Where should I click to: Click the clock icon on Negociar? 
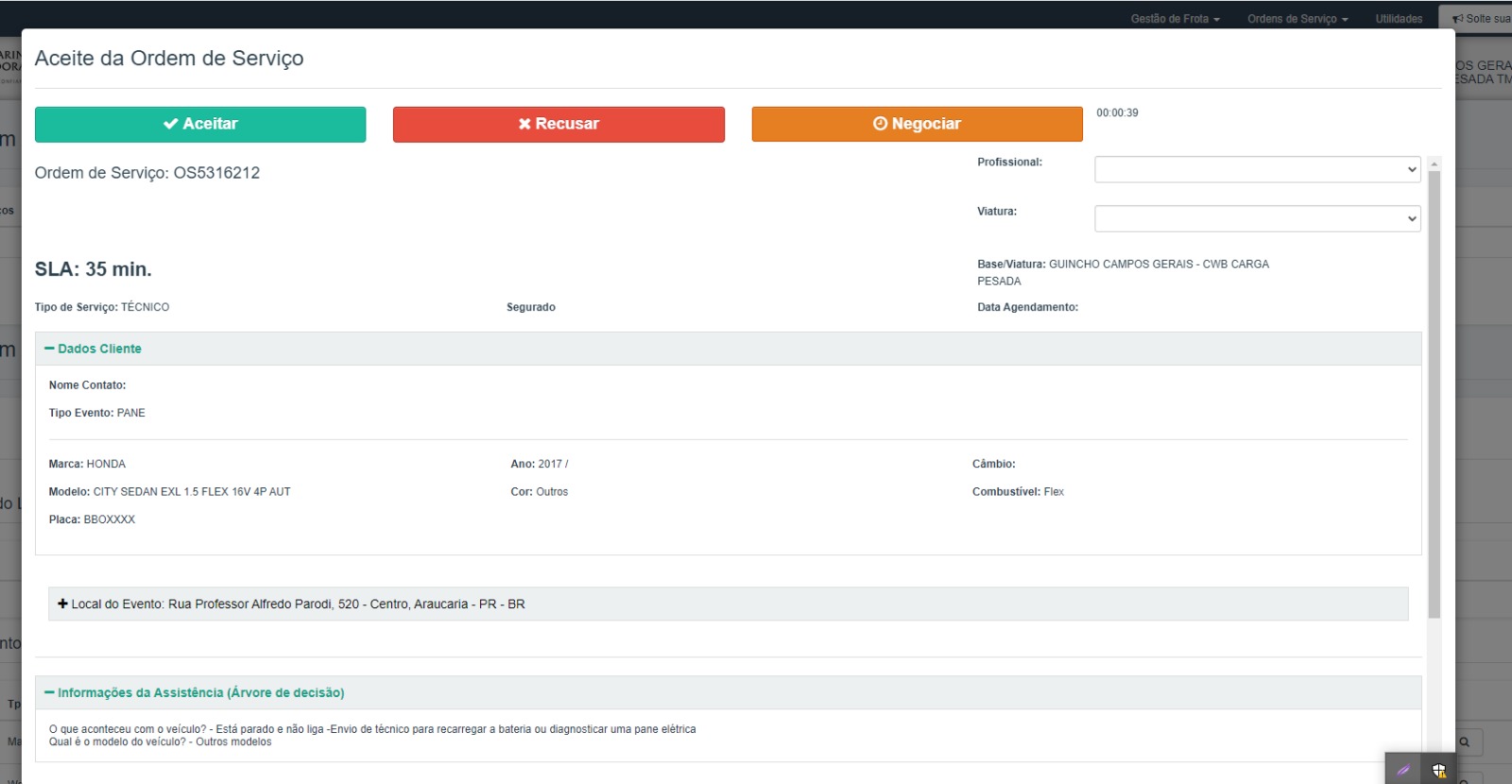pos(880,125)
